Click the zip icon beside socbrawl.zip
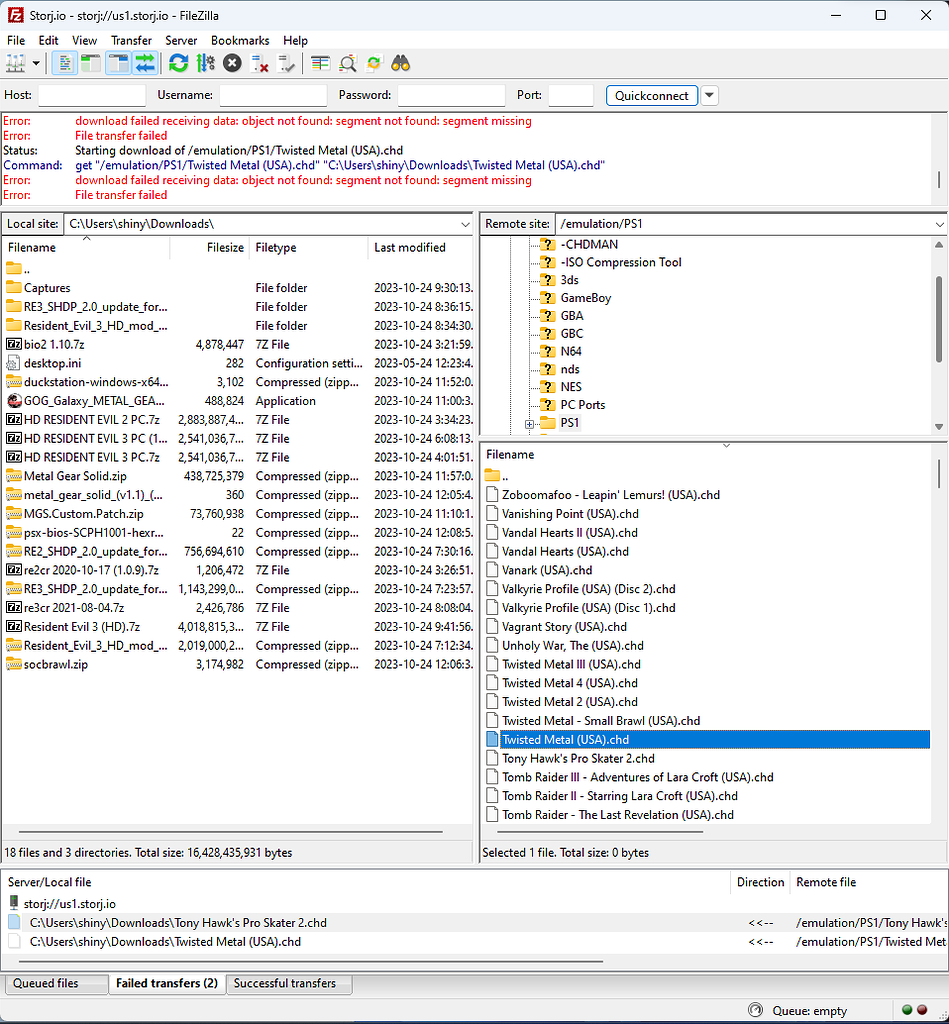949x1024 pixels. pyautogui.click(x=13, y=664)
